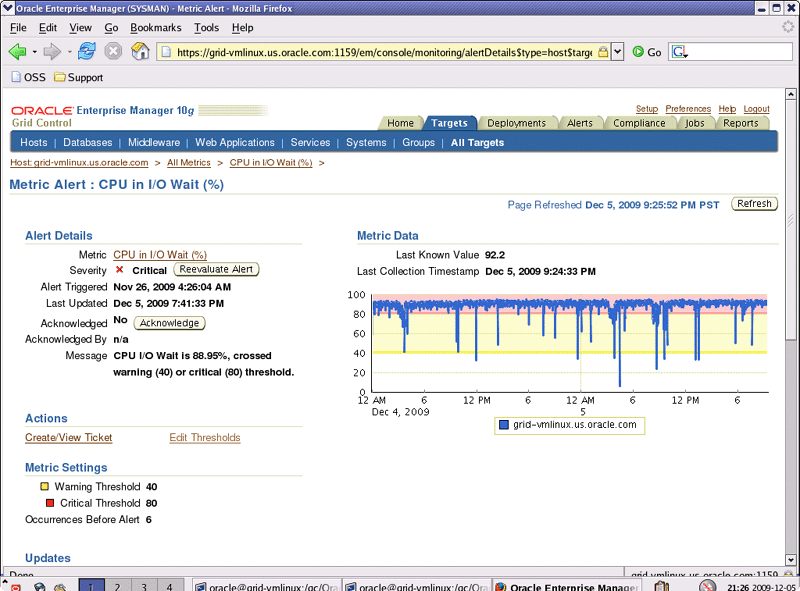Viewport: 800px width, 591px height.
Task: Open the Create/View Ticket link
Action: point(68,437)
